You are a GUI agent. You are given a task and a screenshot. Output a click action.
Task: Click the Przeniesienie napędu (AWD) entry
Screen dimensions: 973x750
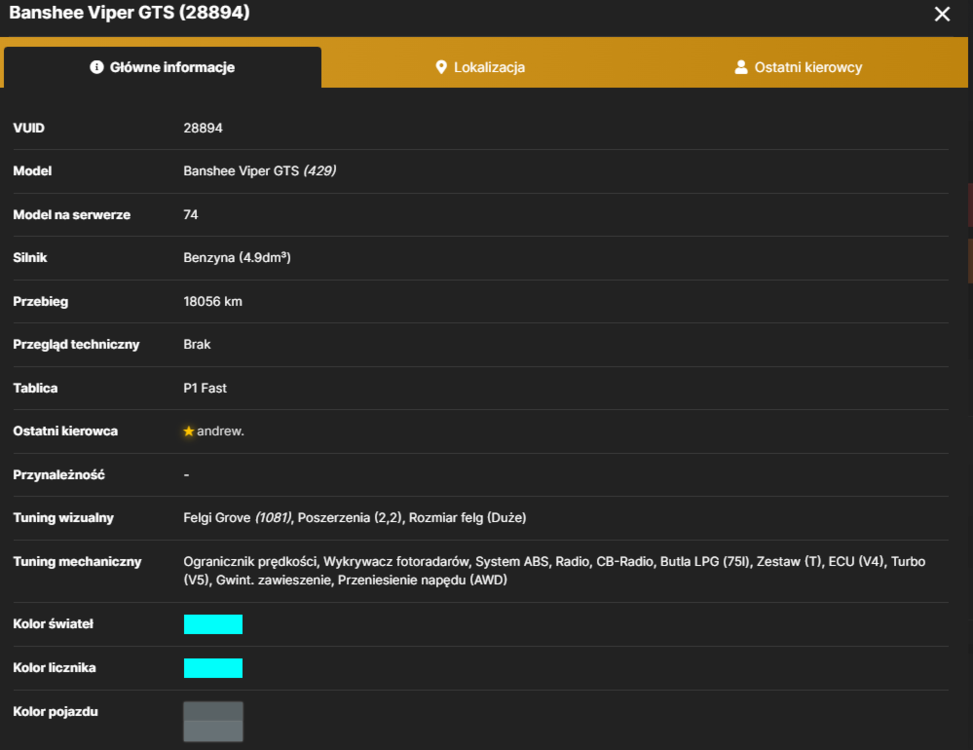[423, 580]
